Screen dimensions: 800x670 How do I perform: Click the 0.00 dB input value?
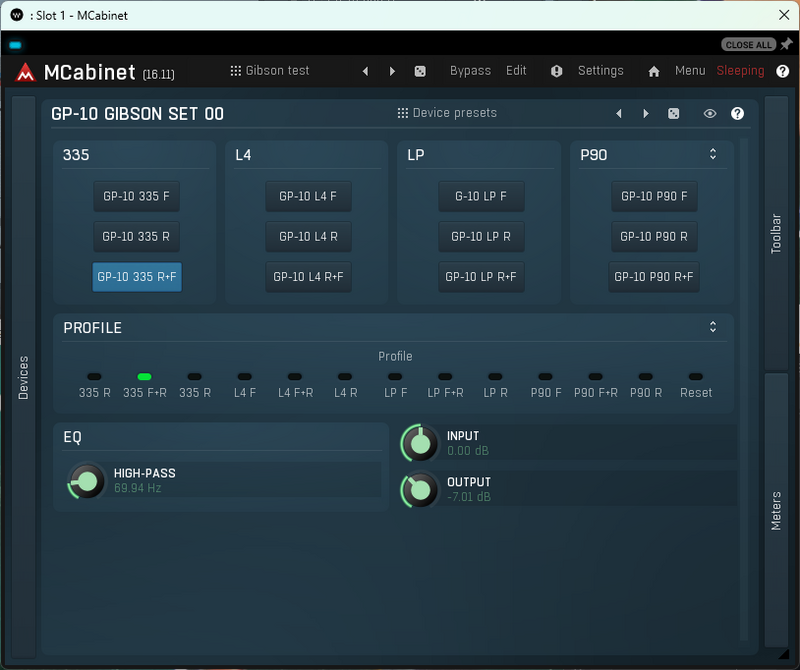coord(468,451)
